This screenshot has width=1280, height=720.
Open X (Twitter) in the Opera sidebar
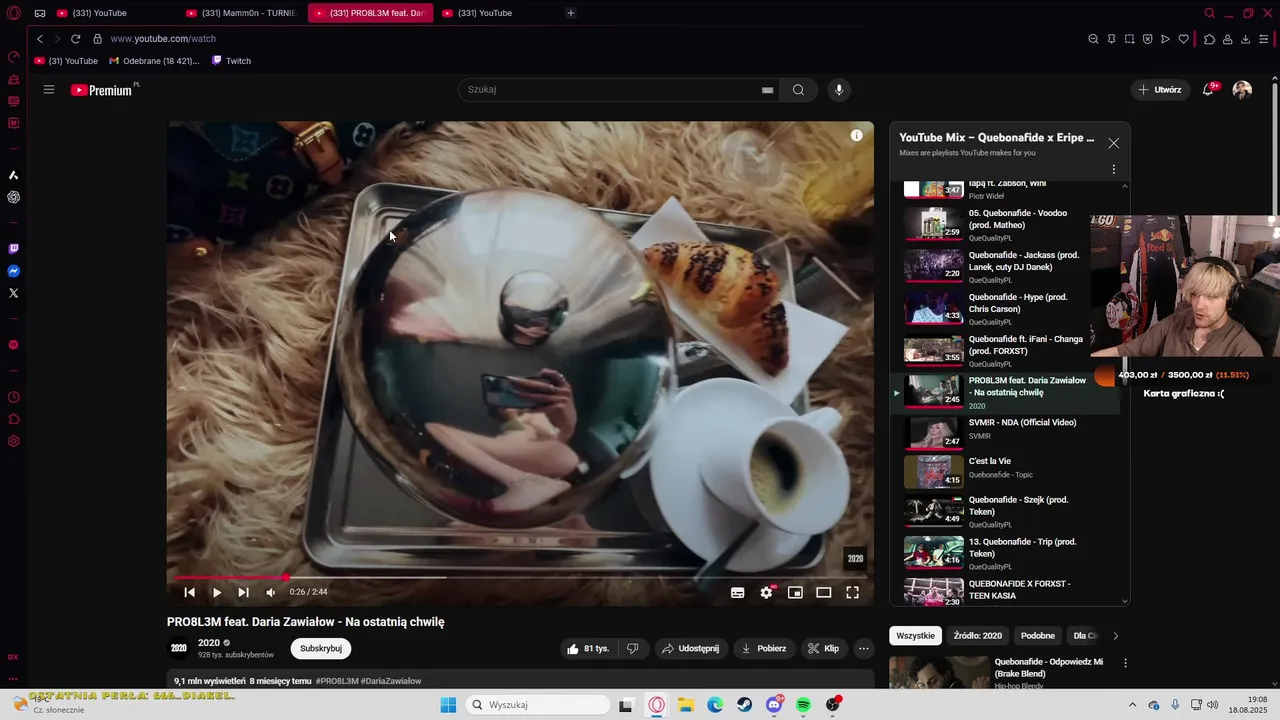click(x=13, y=293)
